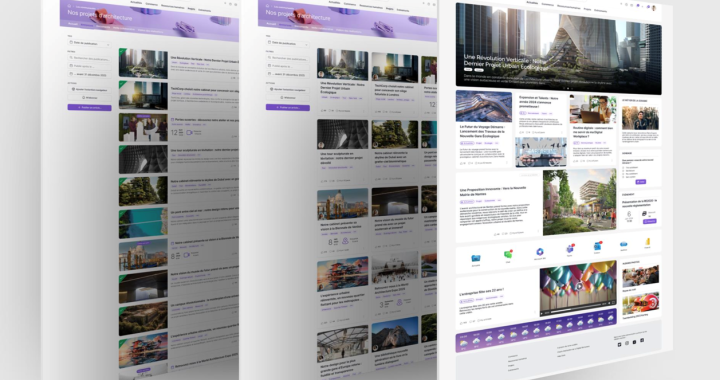
Task: Click the tree-lined Nîmes town hall project image
Action: (x=579, y=201)
